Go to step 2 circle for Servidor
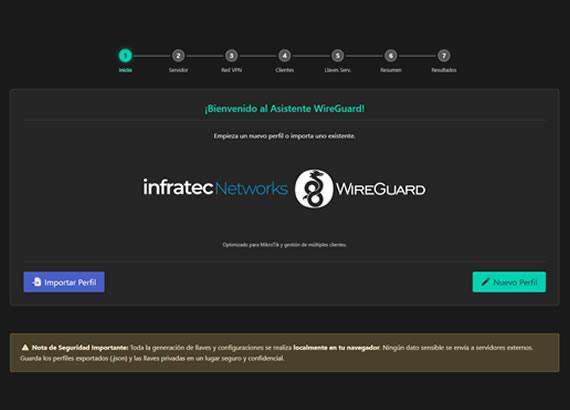Screen dimensions: 570x410 [x=178, y=56]
